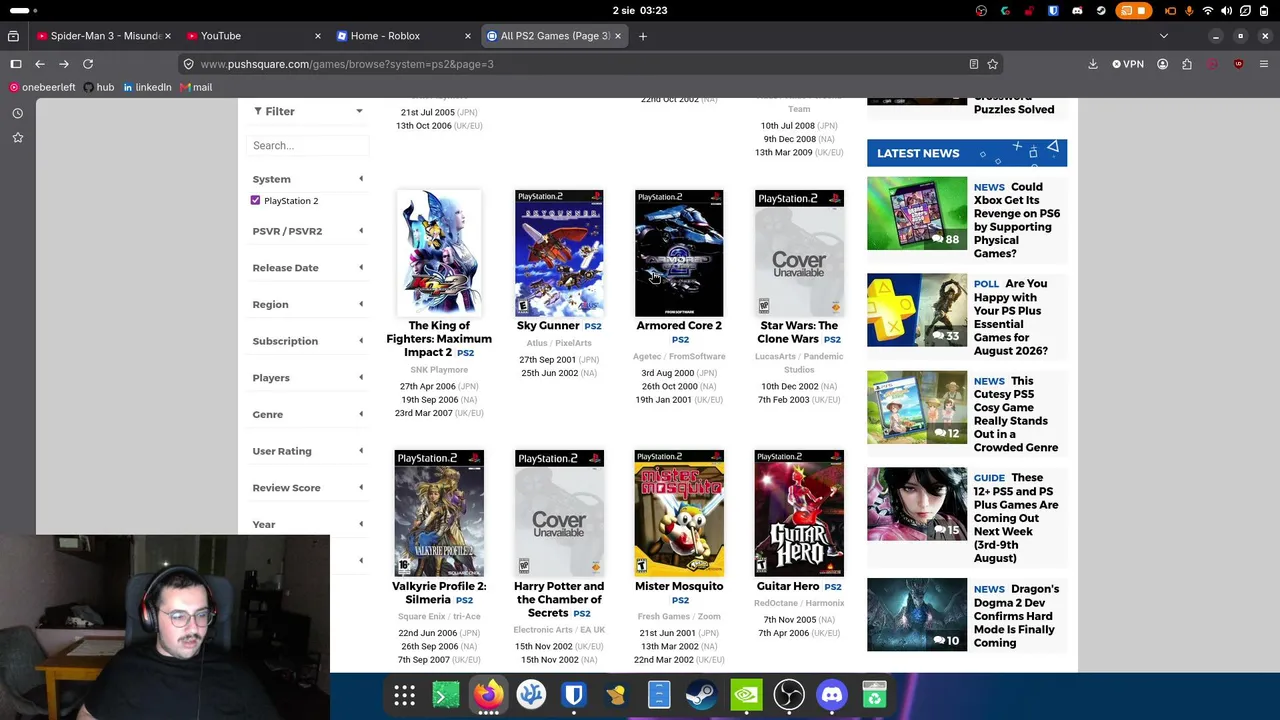The width and height of the screenshot is (1280, 720).
Task: Open Firefox from the dock
Action: click(489, 695)
